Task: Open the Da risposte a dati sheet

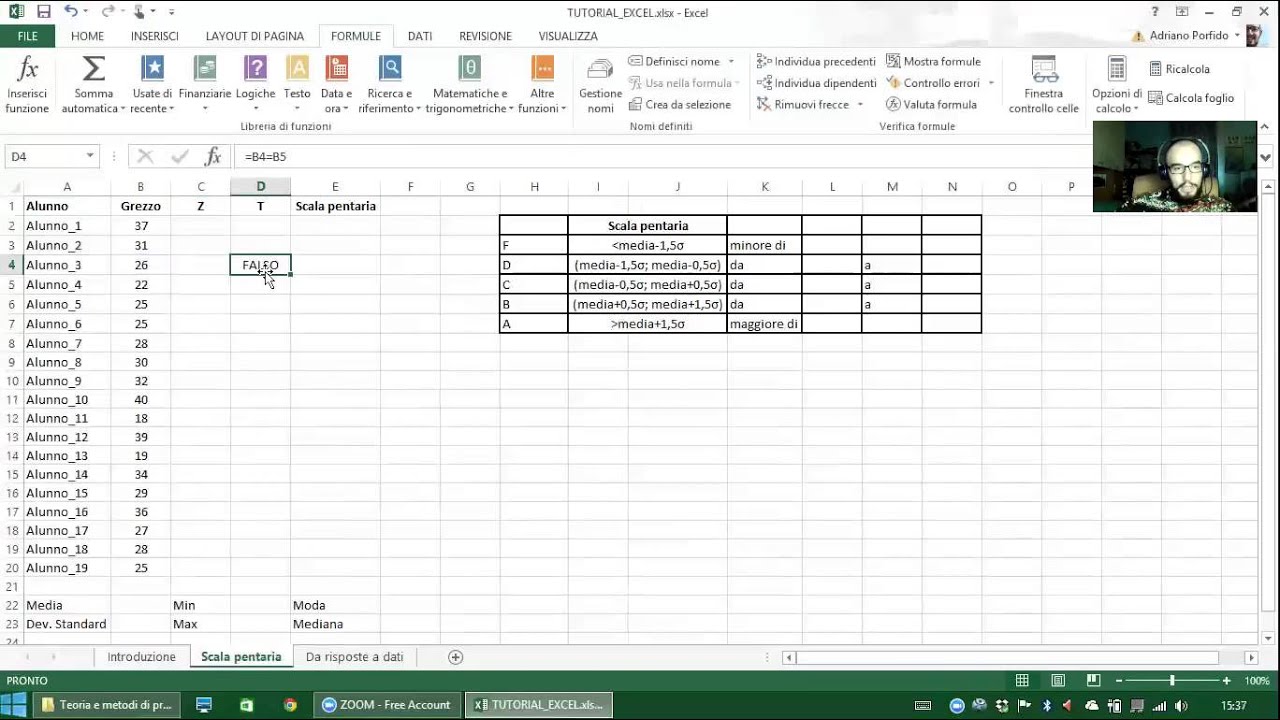Action: (x=355, y=657)
